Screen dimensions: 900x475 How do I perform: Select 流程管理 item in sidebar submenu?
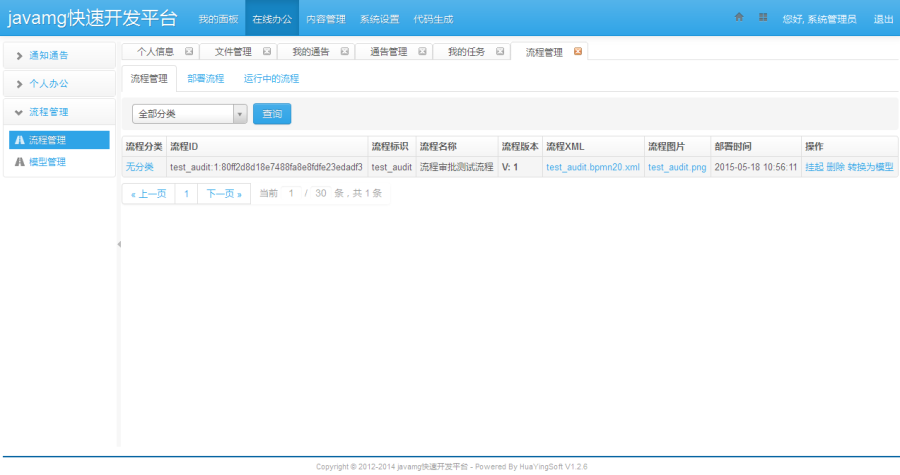click(x=59, y=140)
